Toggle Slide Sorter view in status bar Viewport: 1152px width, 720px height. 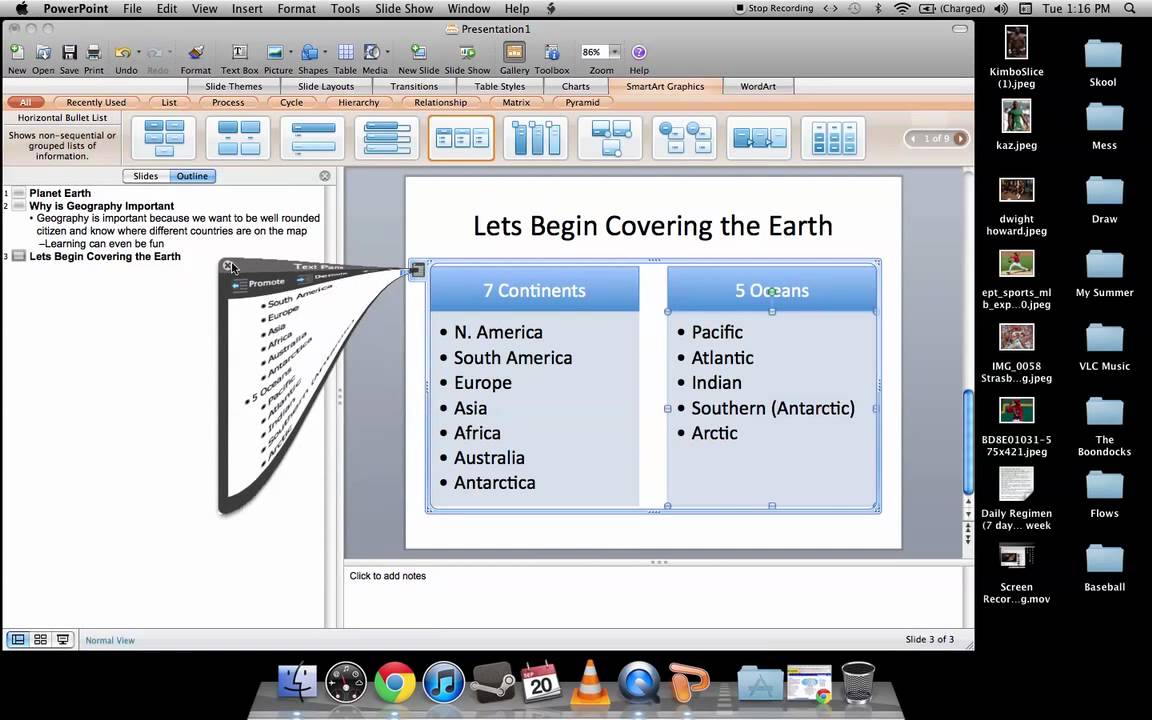pyautogui.click(x=40, y=640)
